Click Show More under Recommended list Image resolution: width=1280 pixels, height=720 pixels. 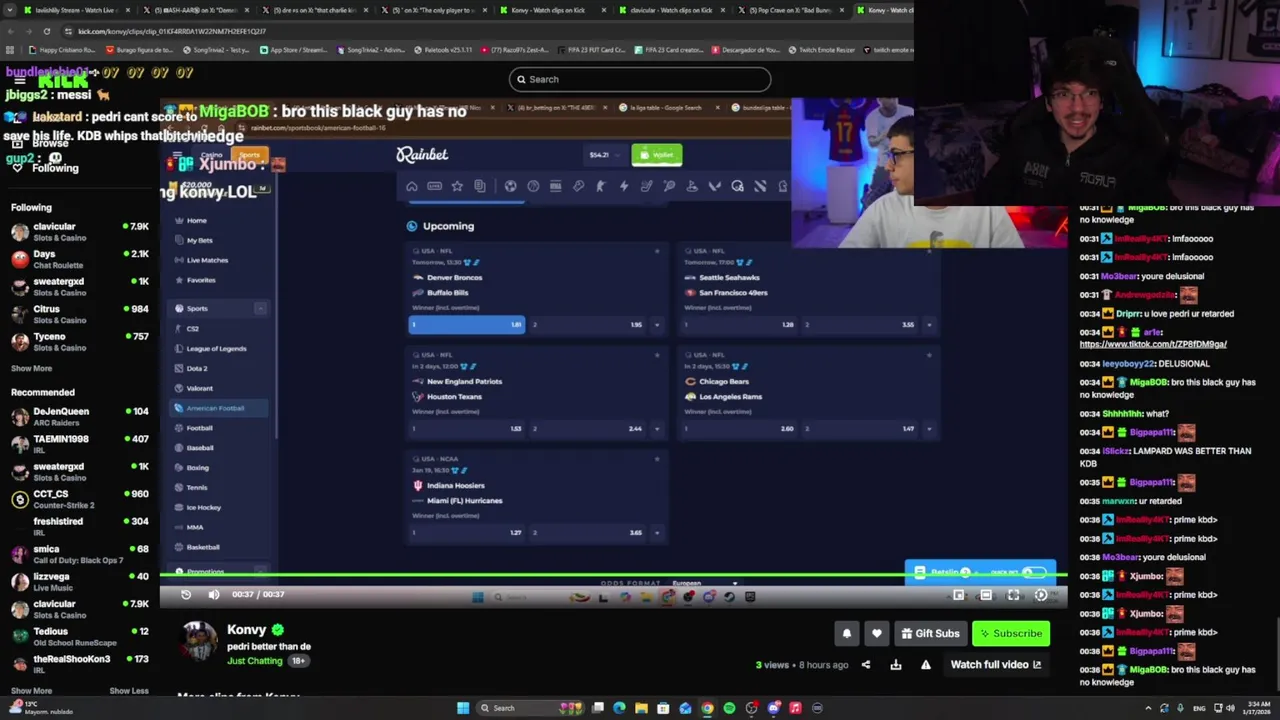tap(31, 690)
